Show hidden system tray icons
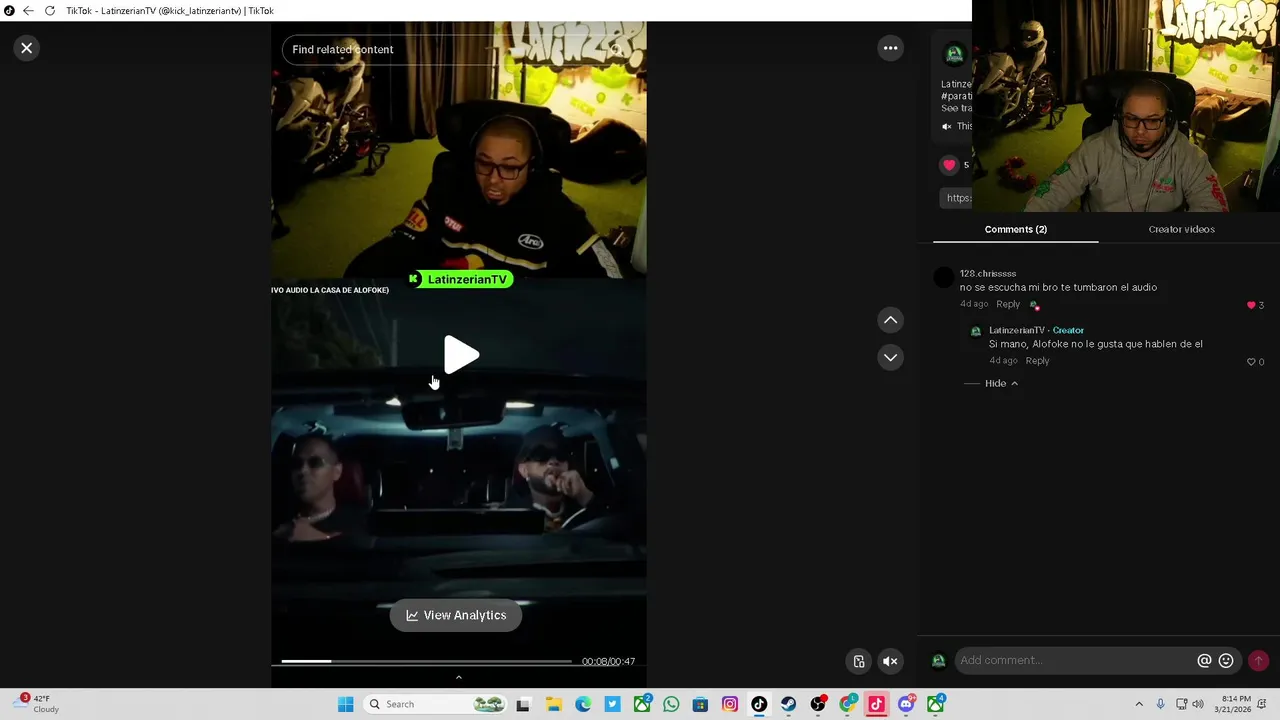1280x720 pixels. tap(1138, 704)
